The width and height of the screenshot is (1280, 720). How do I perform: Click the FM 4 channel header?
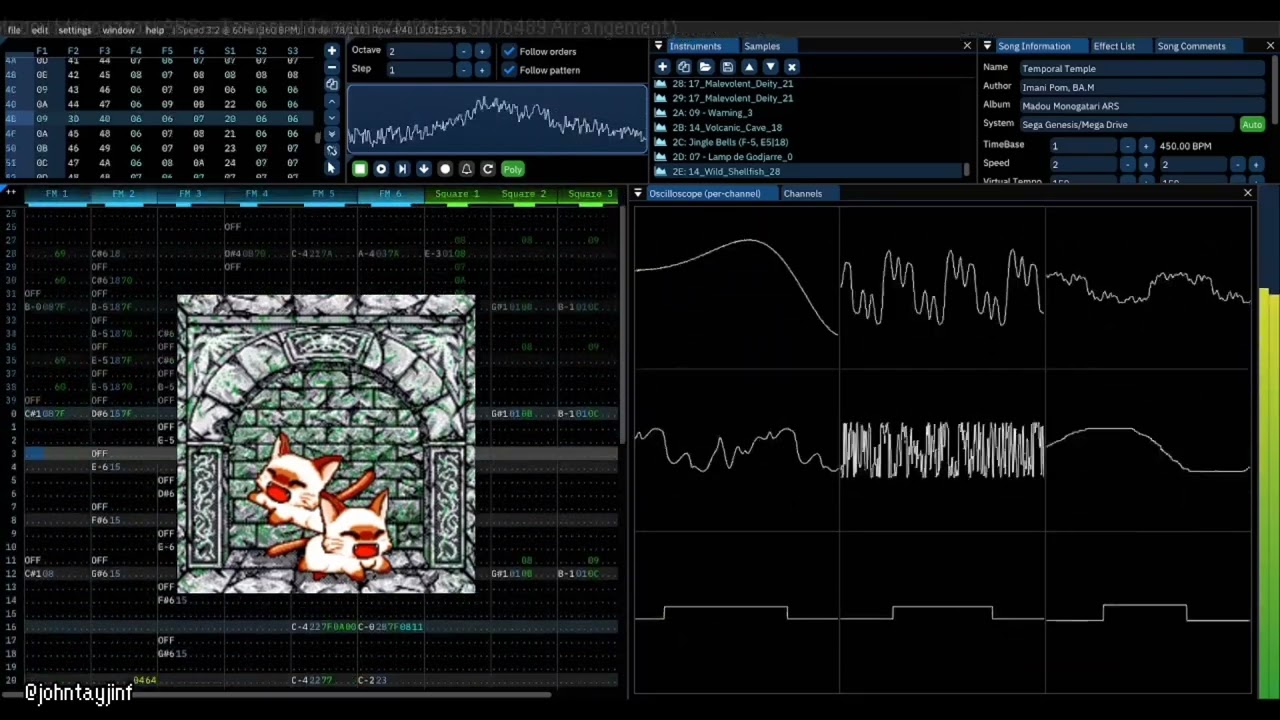coord(257,193)
